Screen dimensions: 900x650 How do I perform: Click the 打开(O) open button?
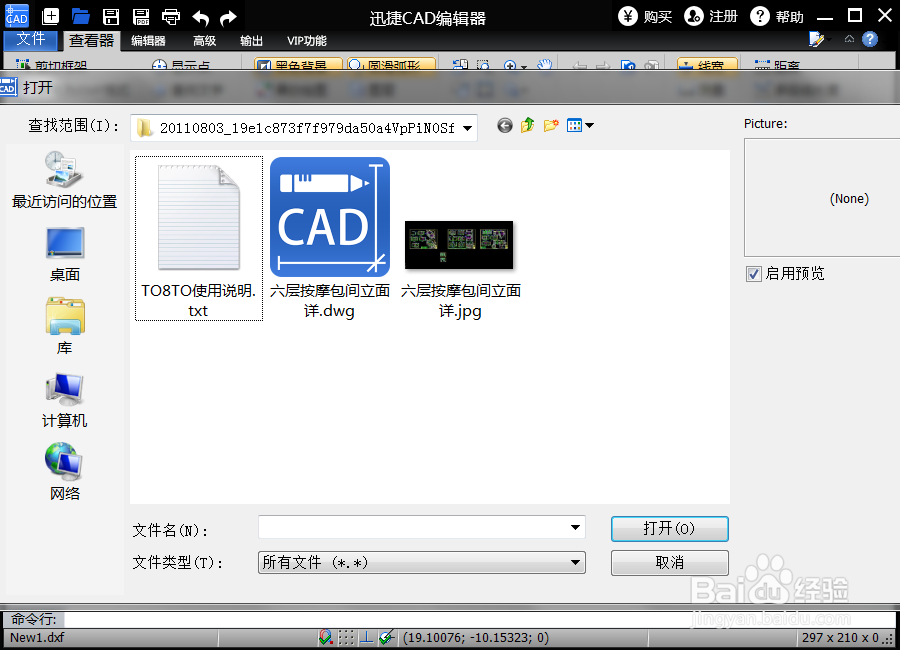pyautogui.click(x=669, y=529)
